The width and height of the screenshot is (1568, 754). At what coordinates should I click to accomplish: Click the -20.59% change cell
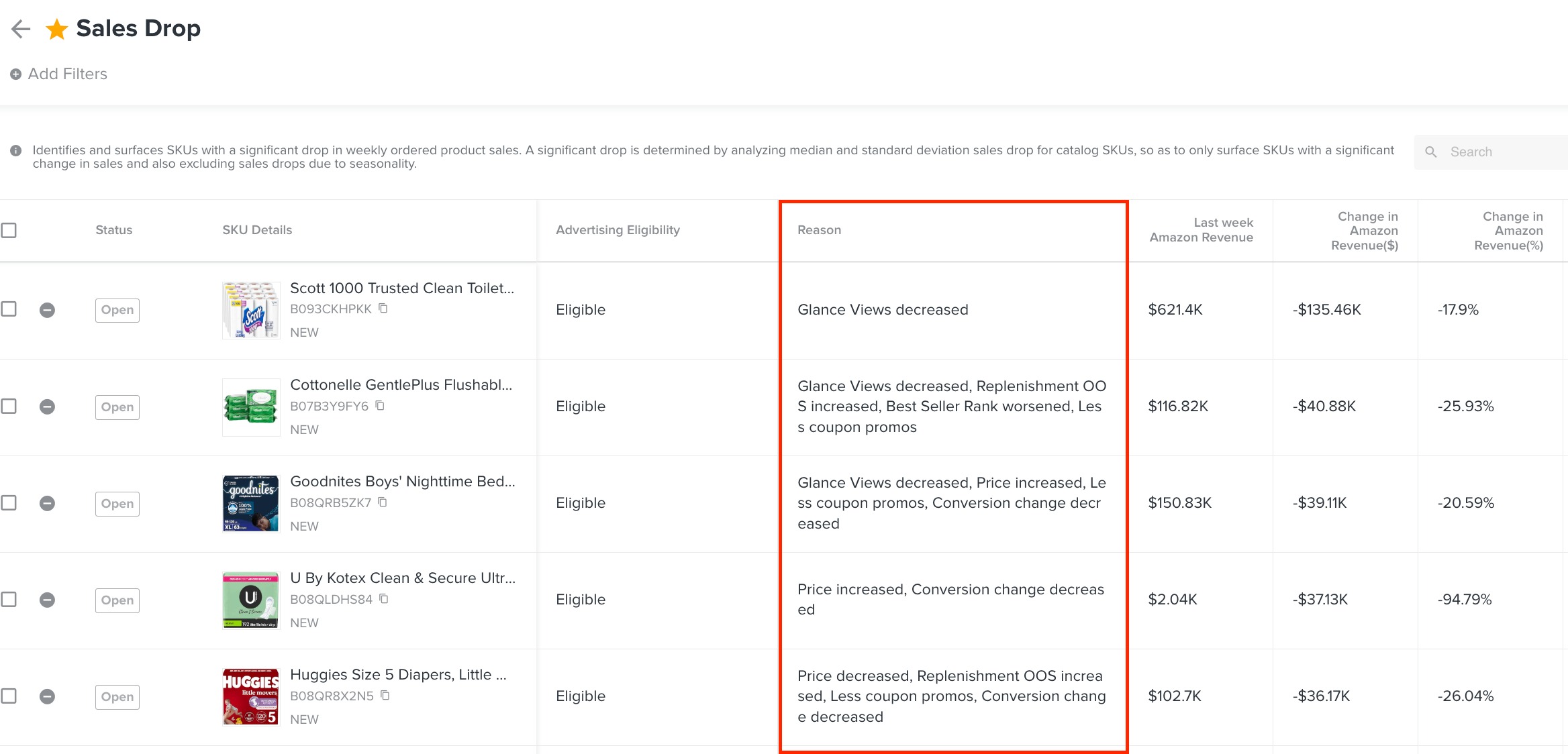(1465, 503)
